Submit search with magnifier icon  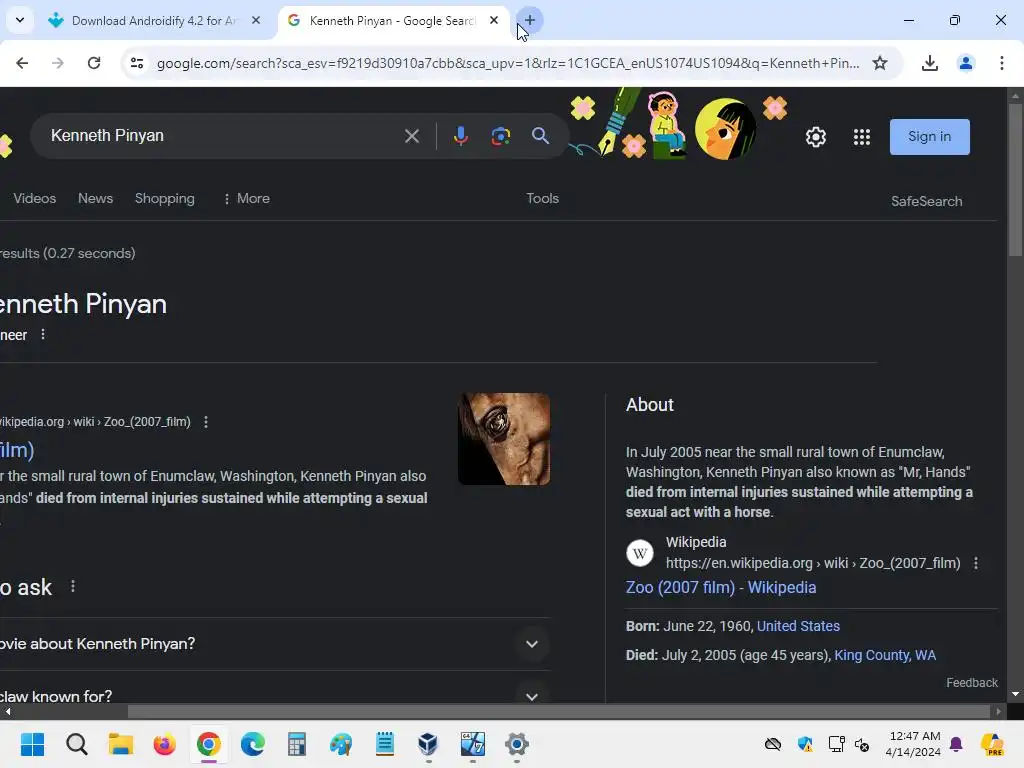point(540,136)
